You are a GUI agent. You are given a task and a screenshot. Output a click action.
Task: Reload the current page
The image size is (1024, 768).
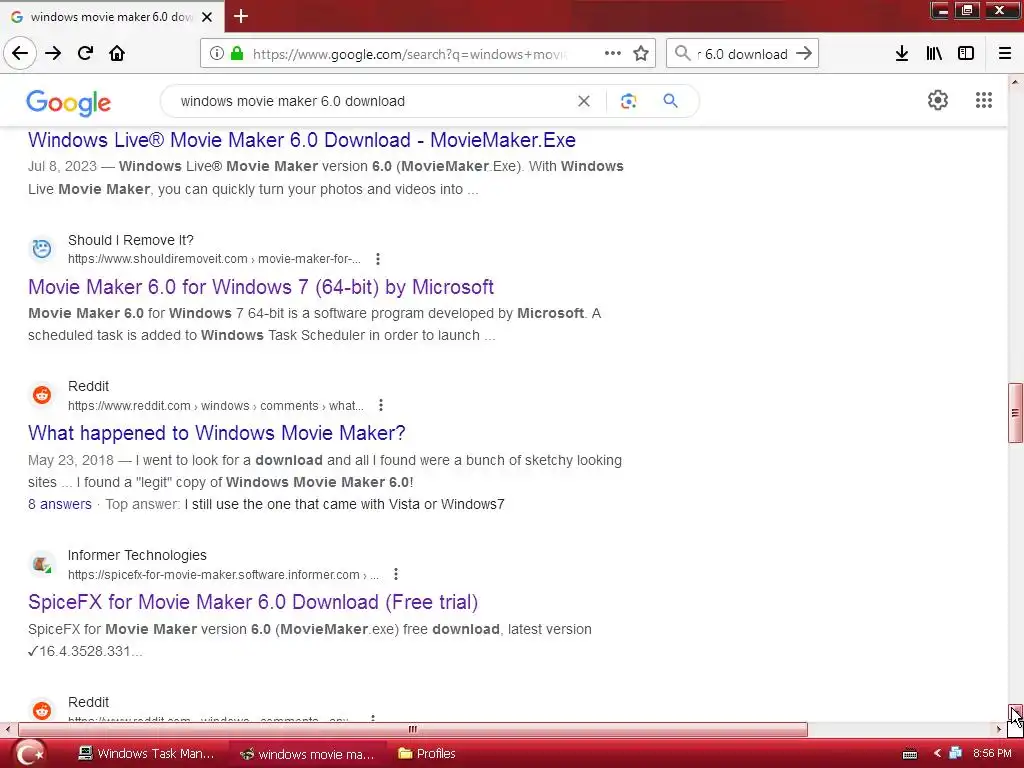point(85,54)
